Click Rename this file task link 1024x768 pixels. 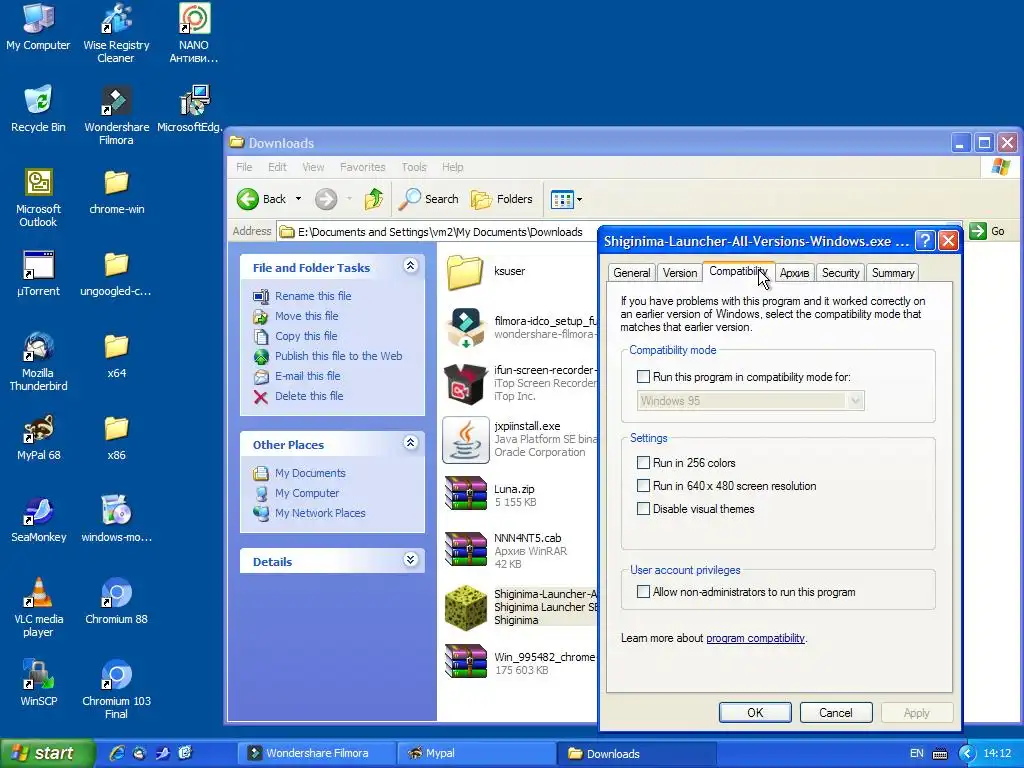click(x=313, y=296)
